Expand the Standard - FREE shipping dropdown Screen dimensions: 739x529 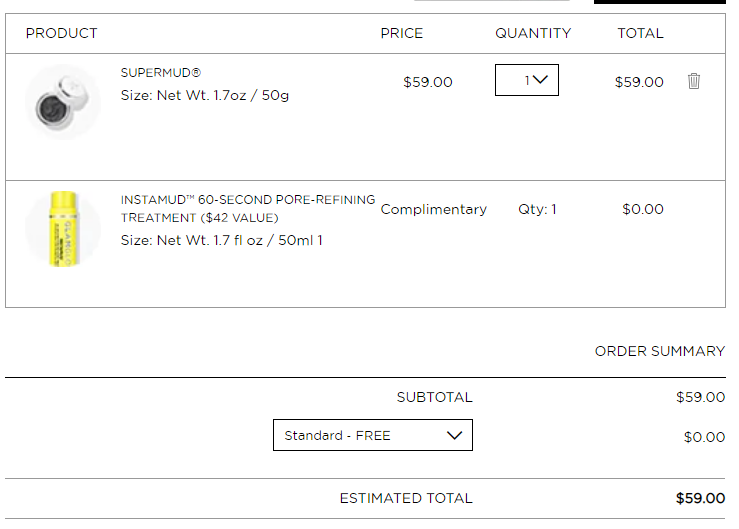click(x=373, y=435)
